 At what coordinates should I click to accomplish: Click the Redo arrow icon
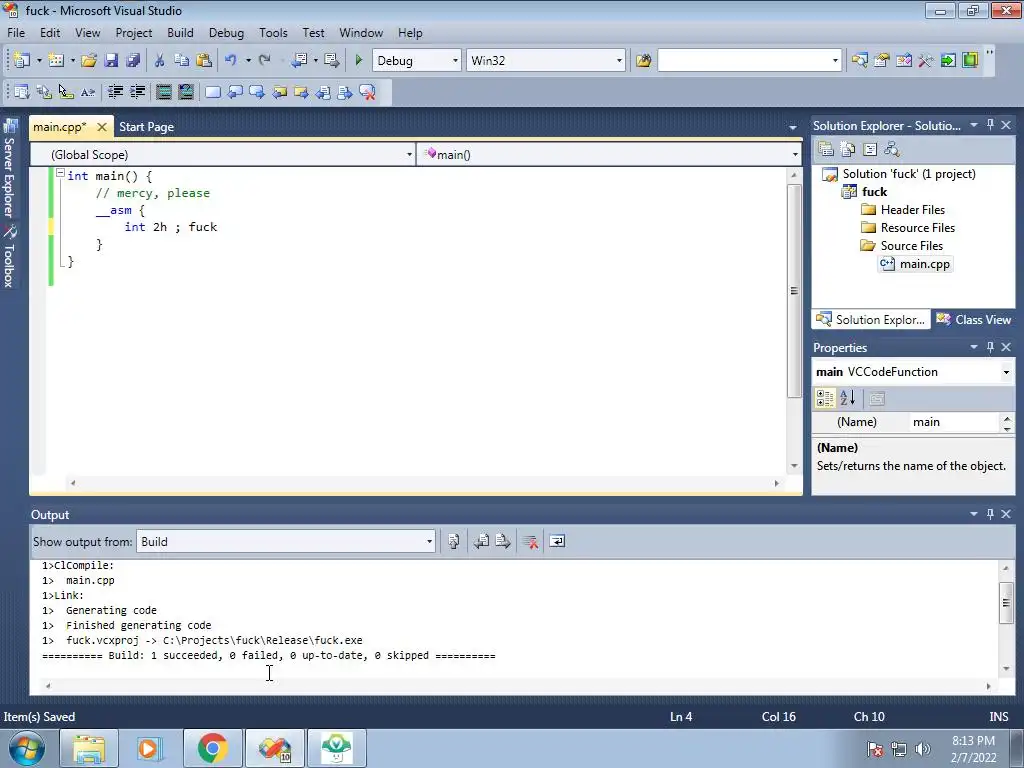pos(264,60)
